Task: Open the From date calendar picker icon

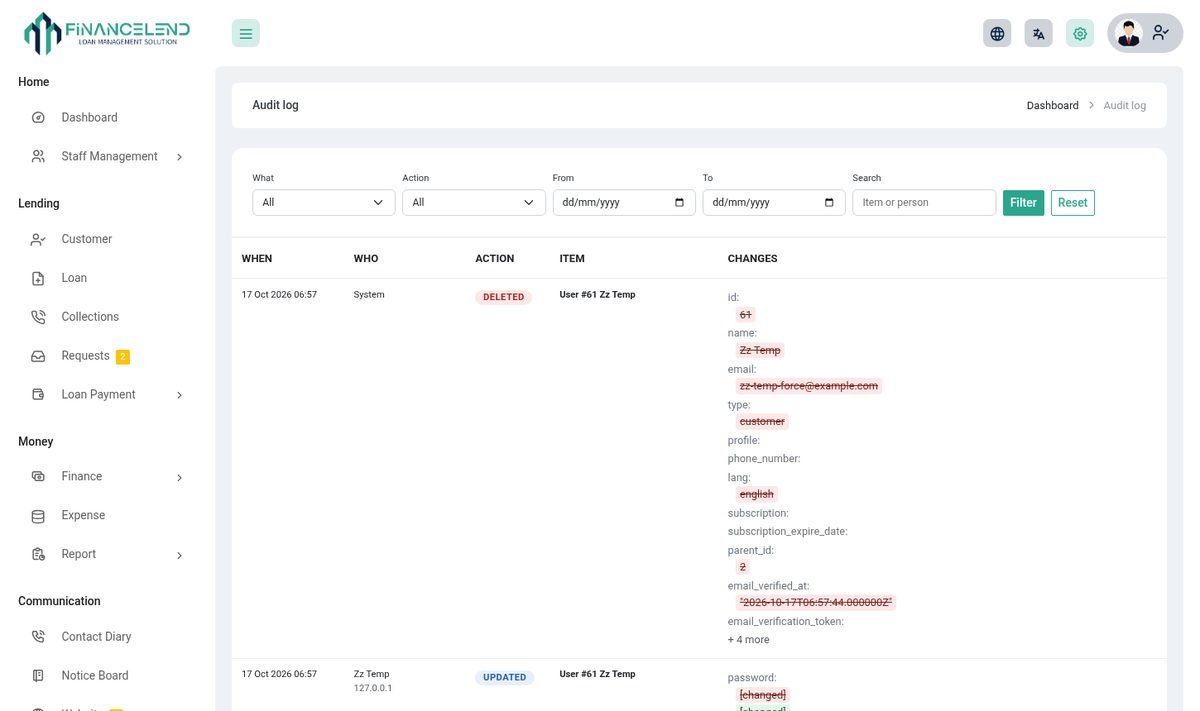Action: [680, 202]
